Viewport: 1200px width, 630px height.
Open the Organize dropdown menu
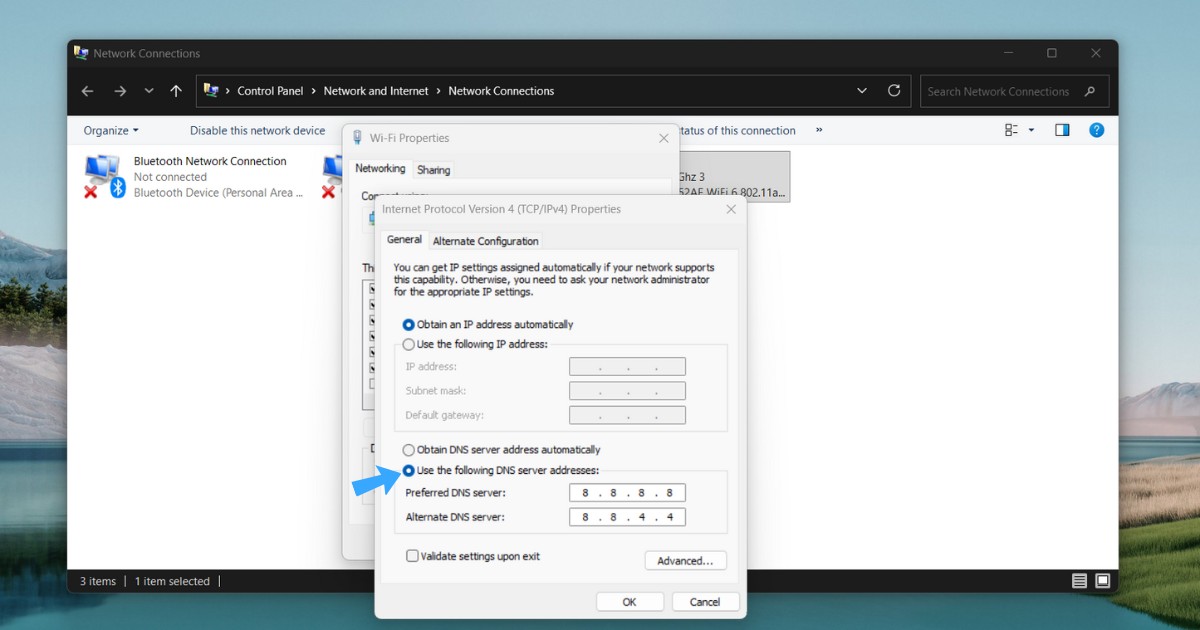111,130
